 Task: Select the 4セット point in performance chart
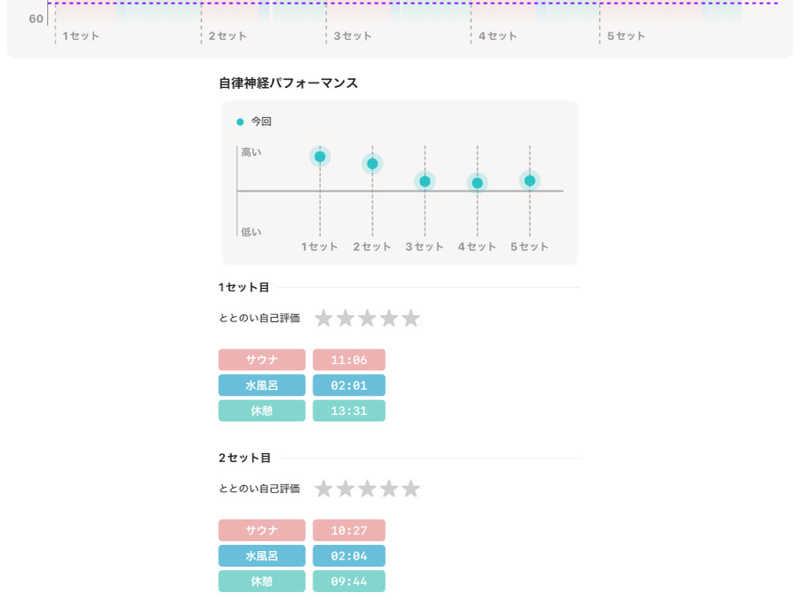(x=477, y=183)
